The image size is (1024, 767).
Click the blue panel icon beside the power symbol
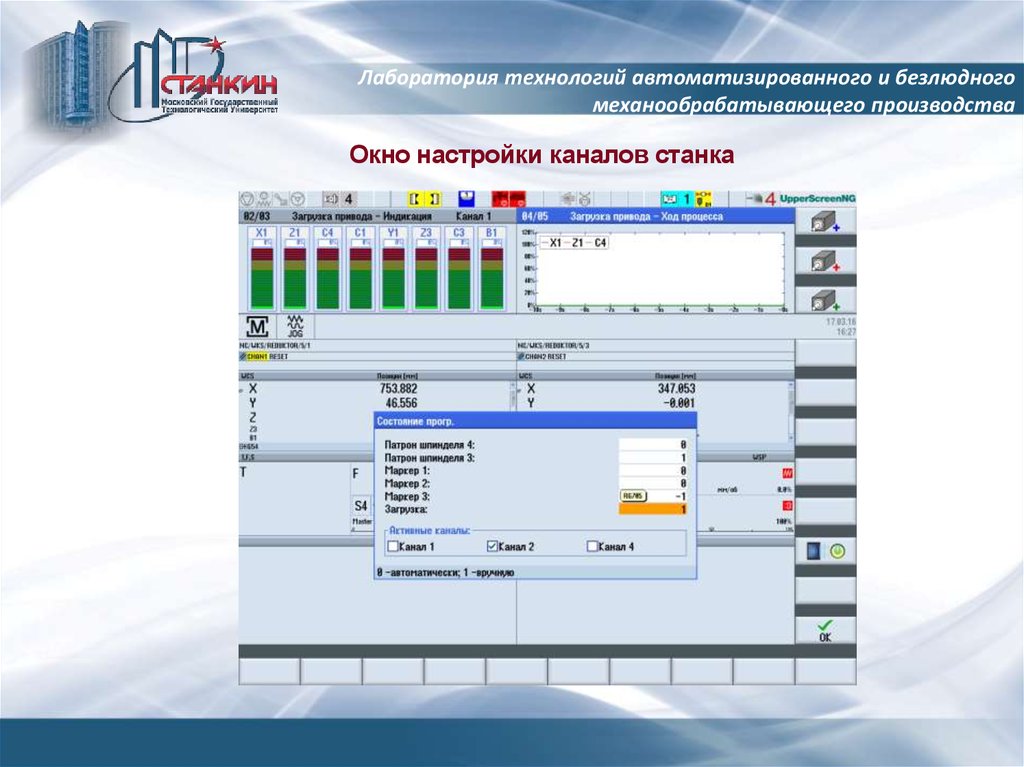click(813, 551)
